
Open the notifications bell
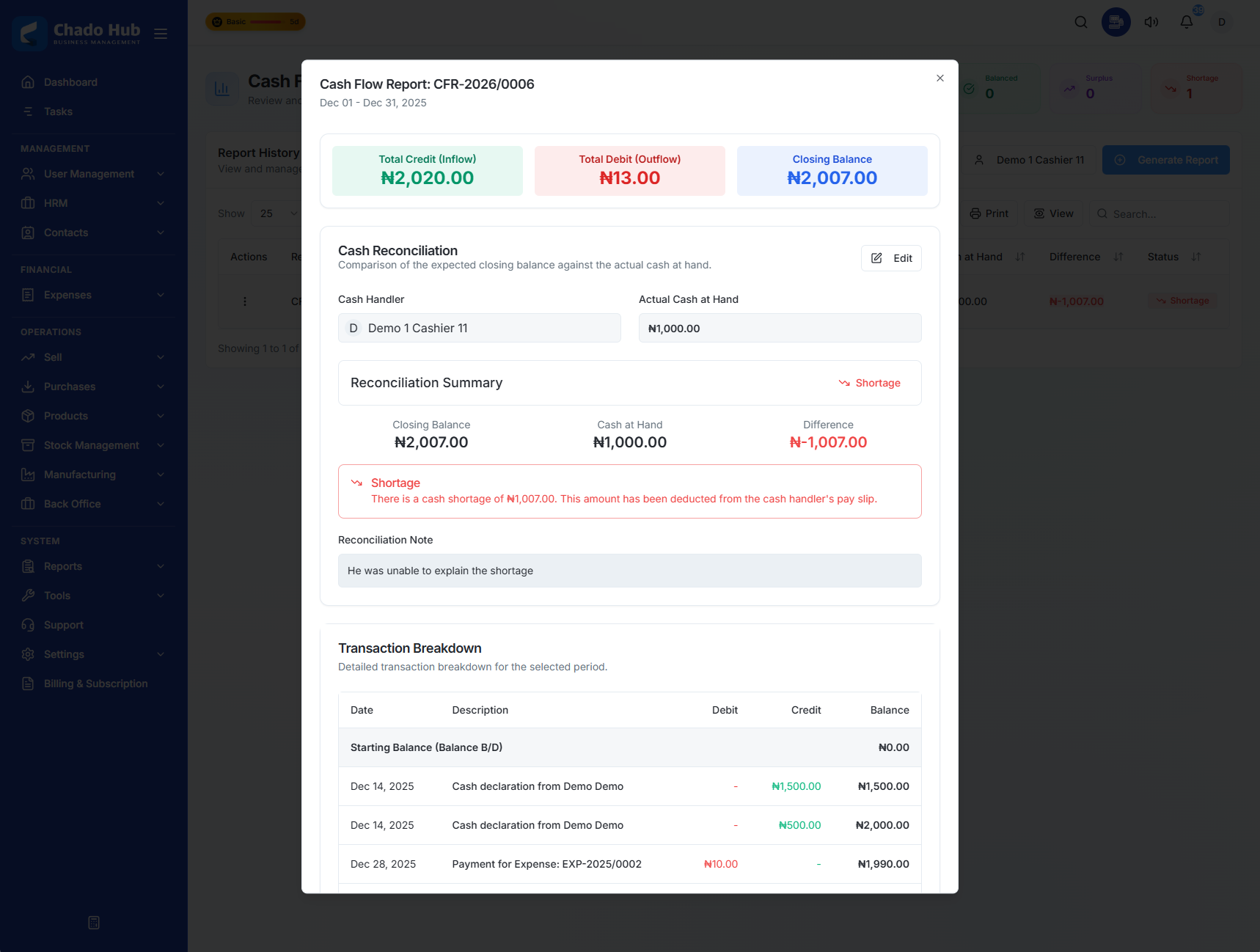pyautogui.click(x=1186, y=21)
